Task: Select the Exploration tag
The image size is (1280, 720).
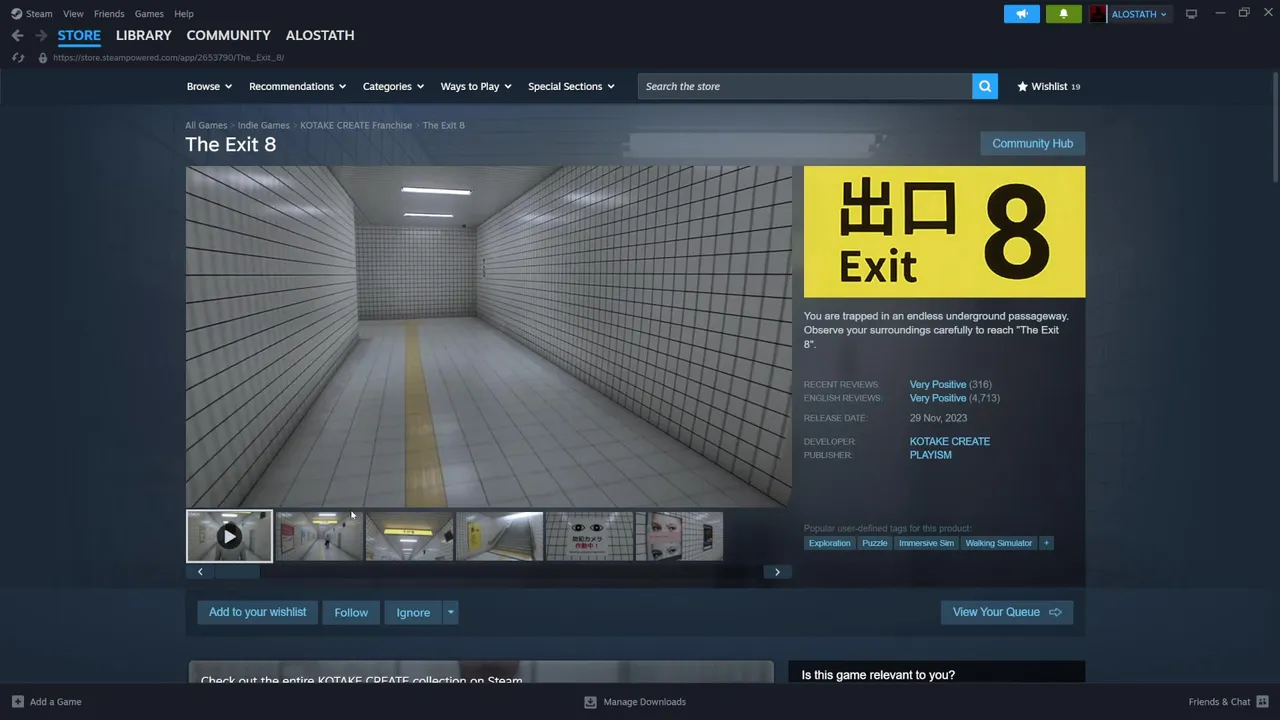Action: 830,543
